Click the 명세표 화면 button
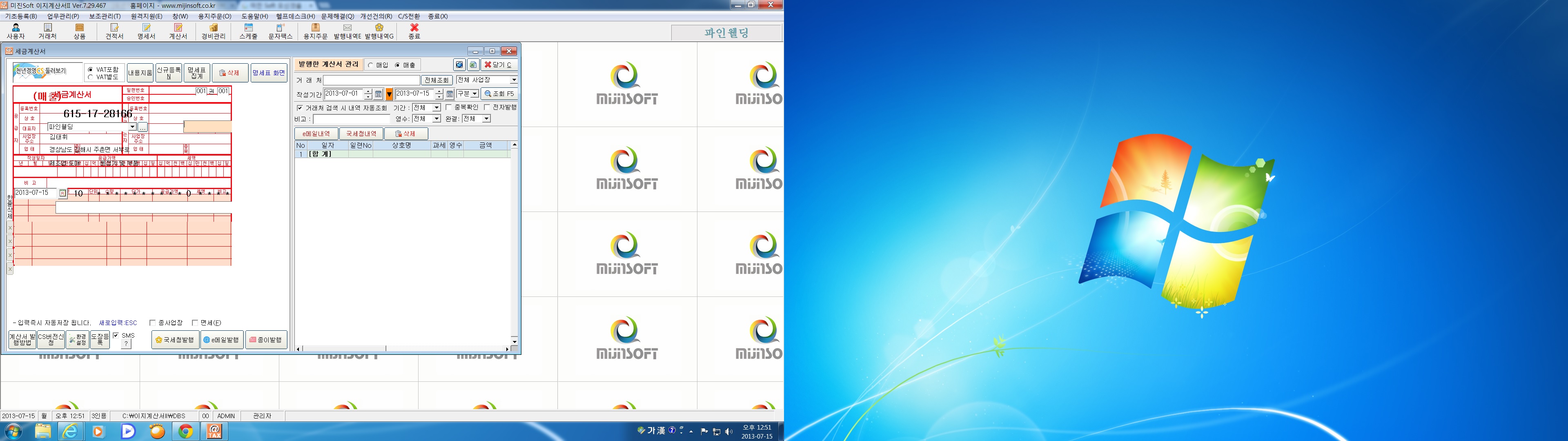This screenshot has width=1568, height=441. (268, 73)
